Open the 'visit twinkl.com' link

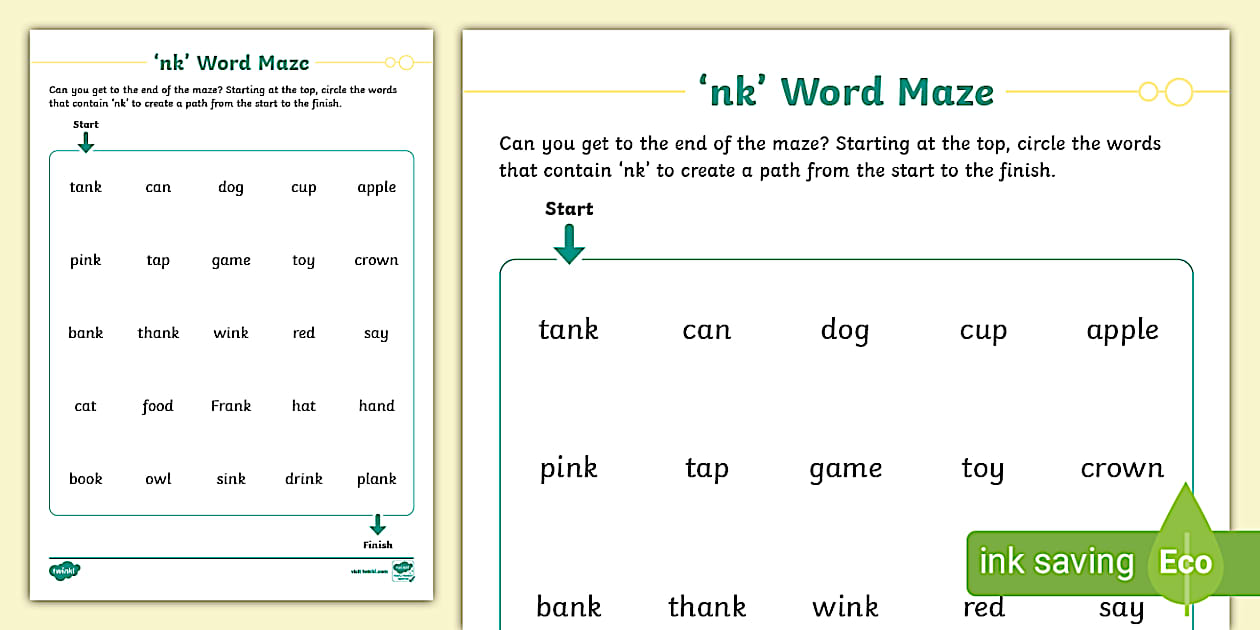(368, 572)
